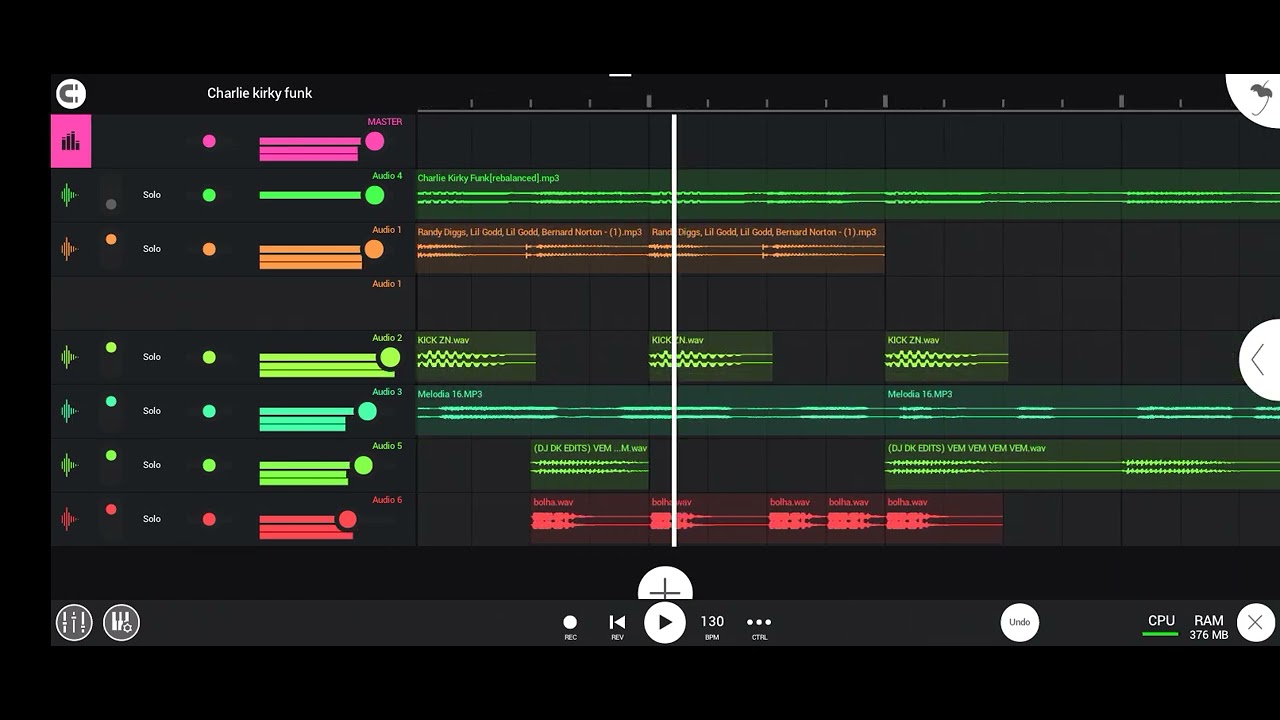
Task: Toggle the Audio 4 green enable dot
Action: coord(209,195)
